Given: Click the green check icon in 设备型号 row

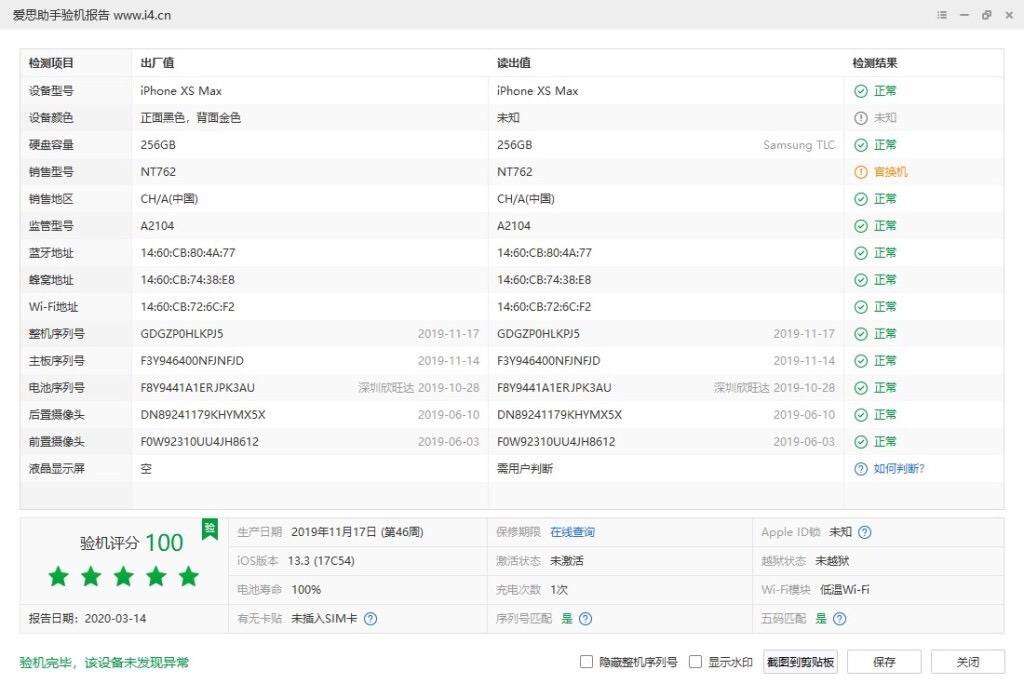Looking at the screenshot, I should (x=861, y=91).
